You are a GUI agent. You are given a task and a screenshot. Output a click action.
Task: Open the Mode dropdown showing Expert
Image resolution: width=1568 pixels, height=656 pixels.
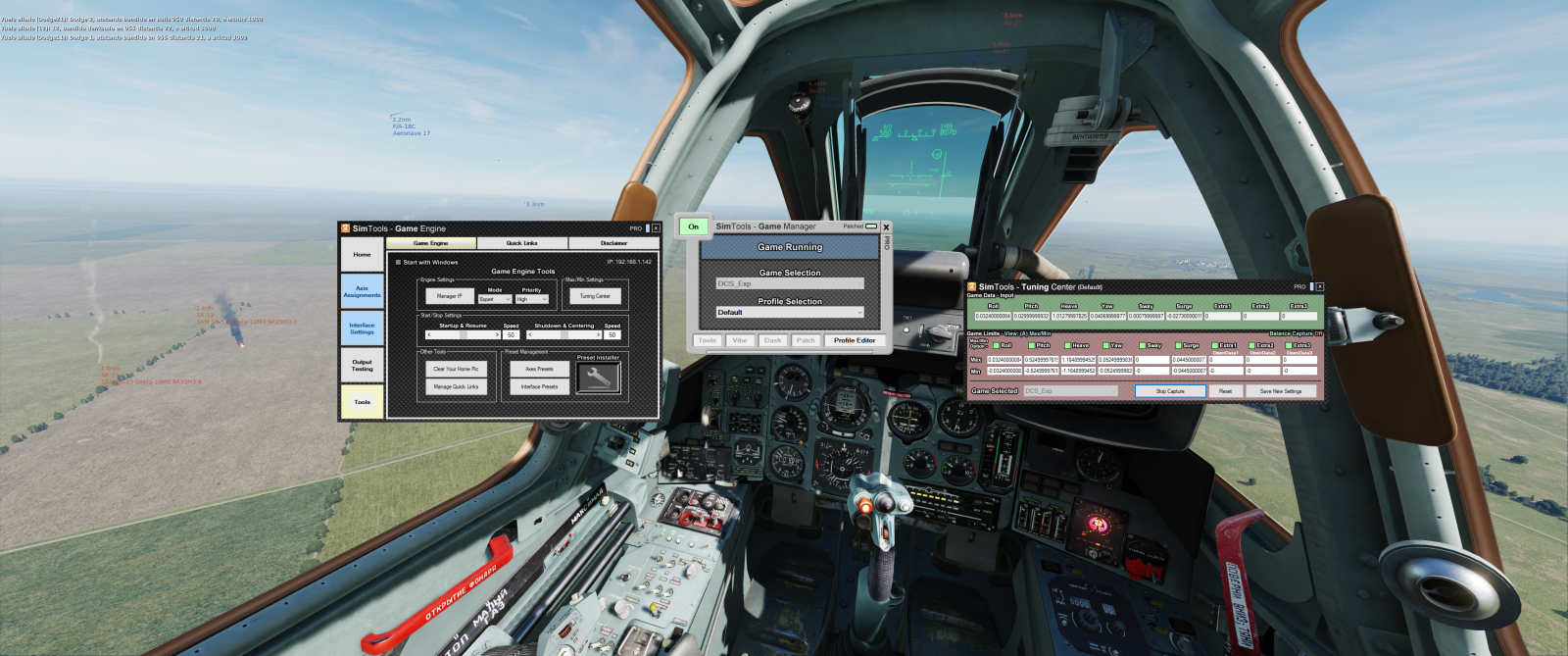coord(495,299)
